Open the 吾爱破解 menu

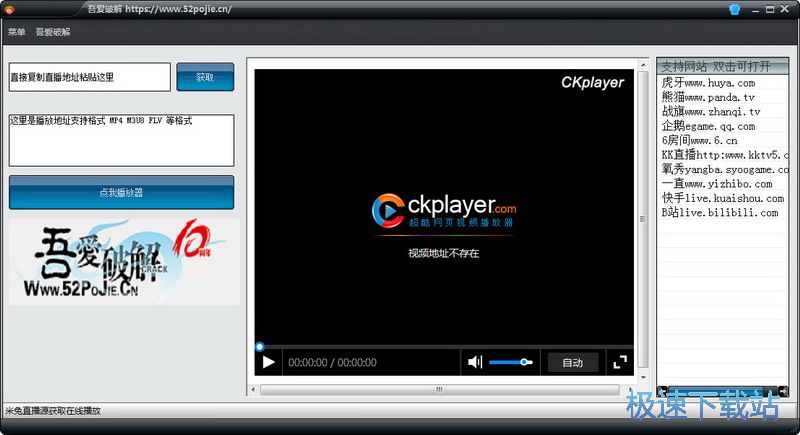pos(53,32)
